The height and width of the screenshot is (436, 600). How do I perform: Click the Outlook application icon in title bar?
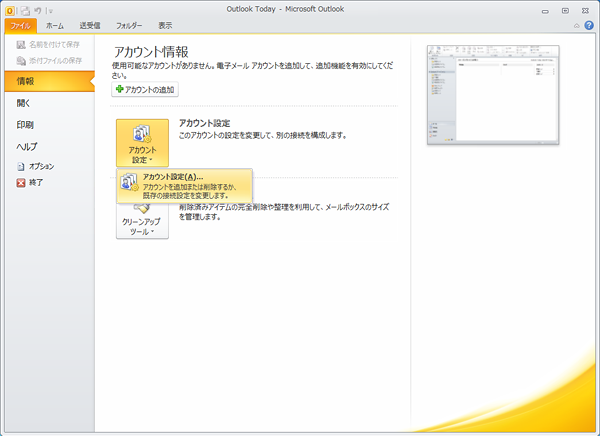[9, 9]
